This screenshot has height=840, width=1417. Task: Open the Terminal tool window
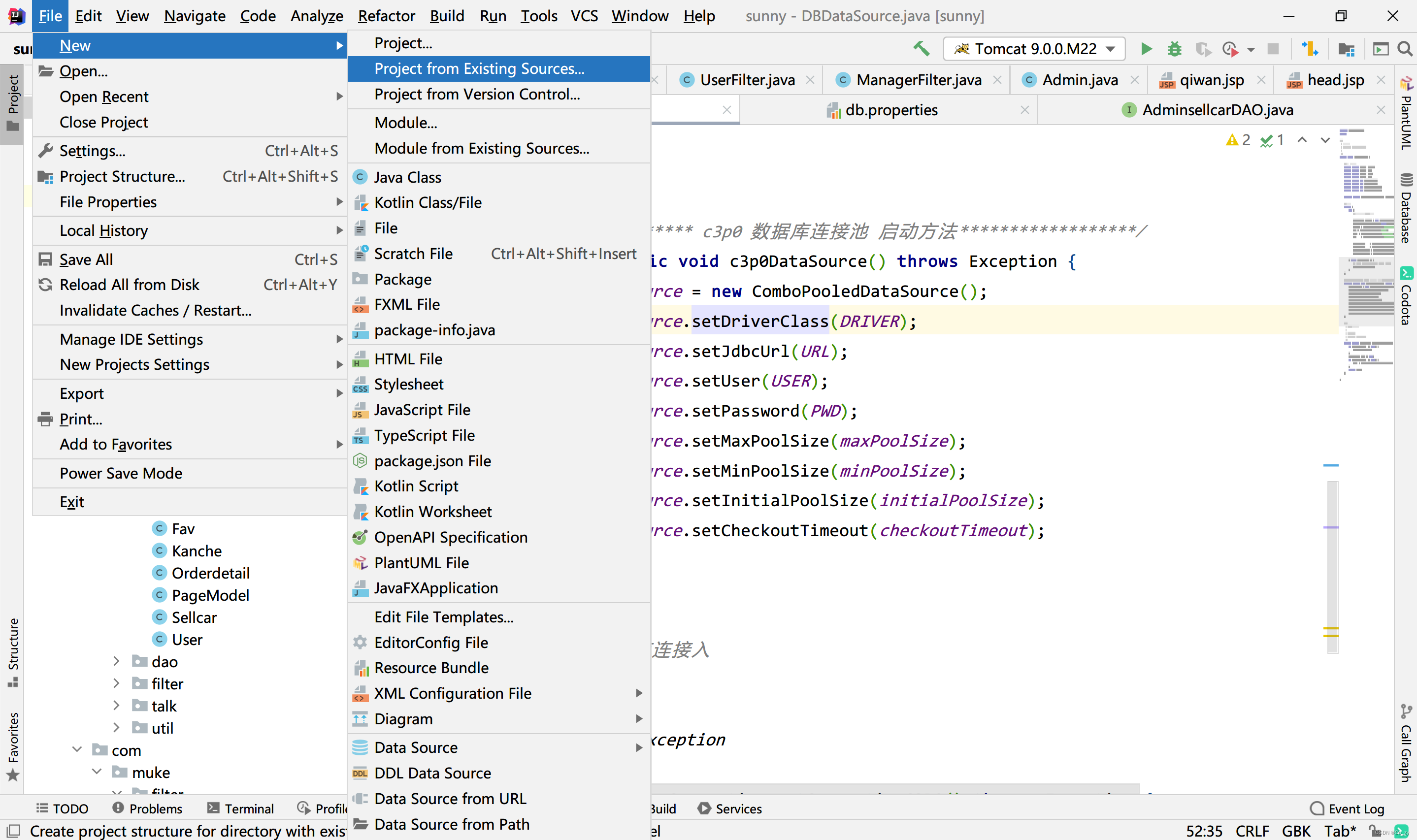[x=240, y=808]
